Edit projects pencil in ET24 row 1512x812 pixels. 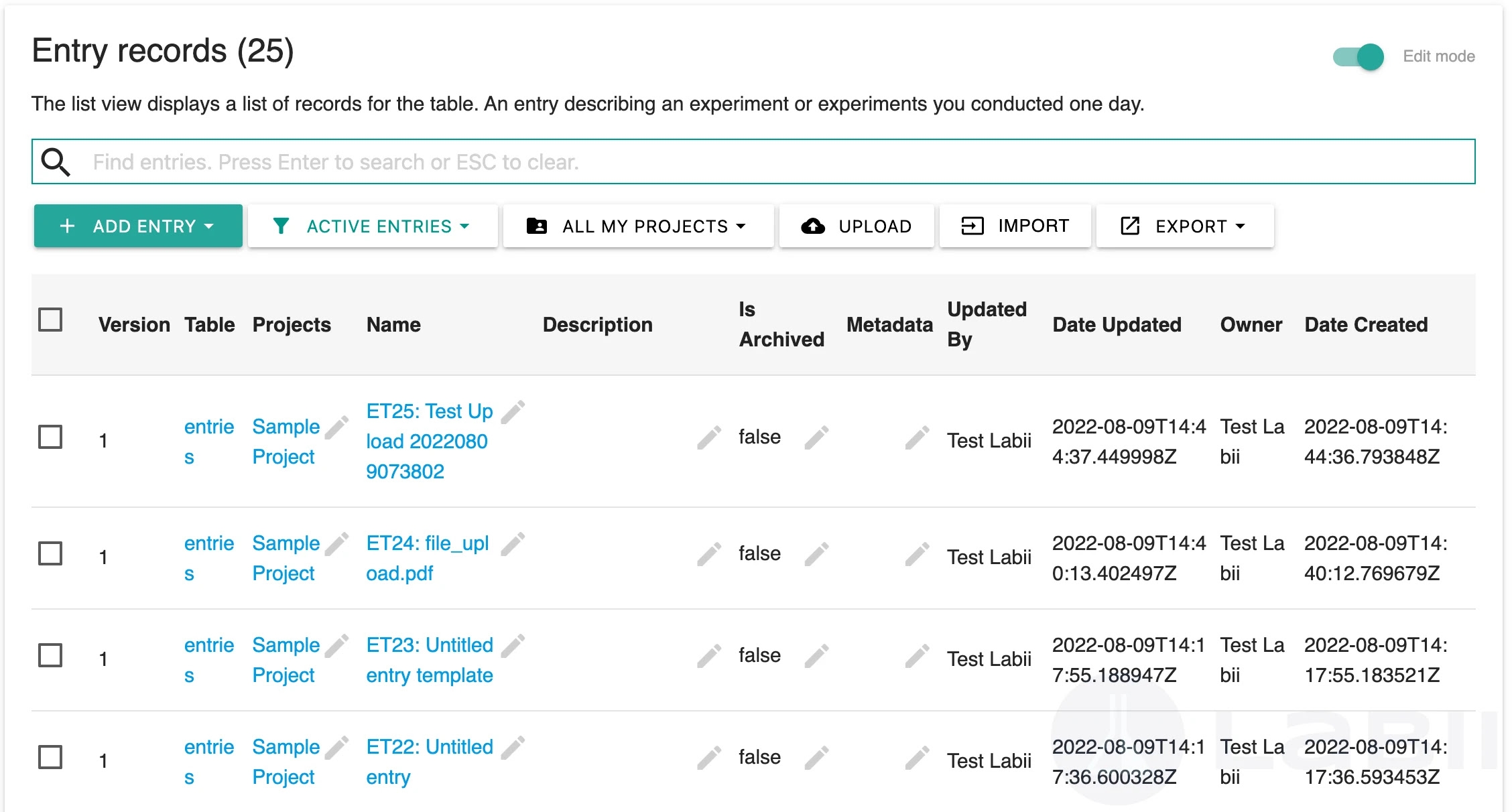(x=336, y=544)
